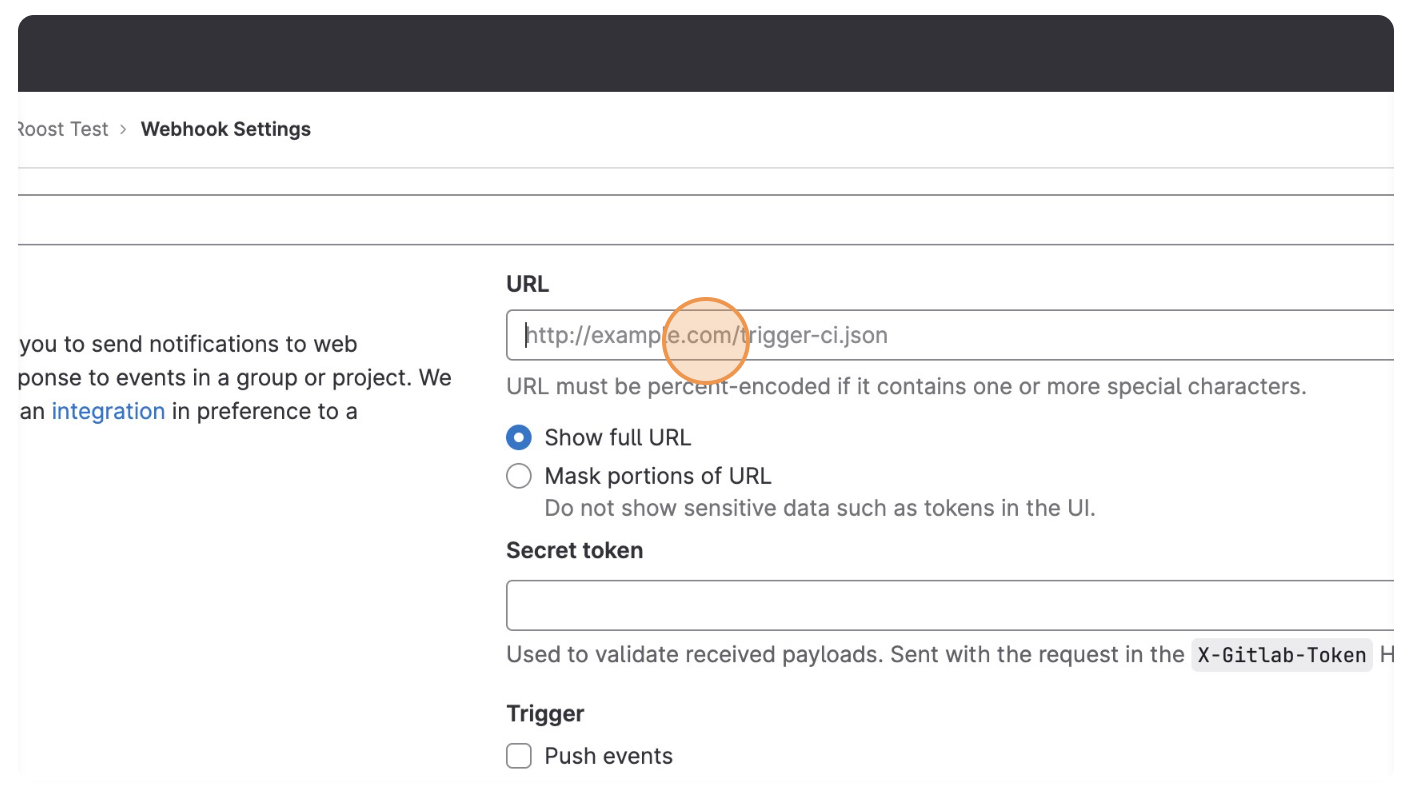Image resolution: width=1414 pixels, height=798 pixels.
Task: Click the sensitive data description text
Action: point(819,508)
